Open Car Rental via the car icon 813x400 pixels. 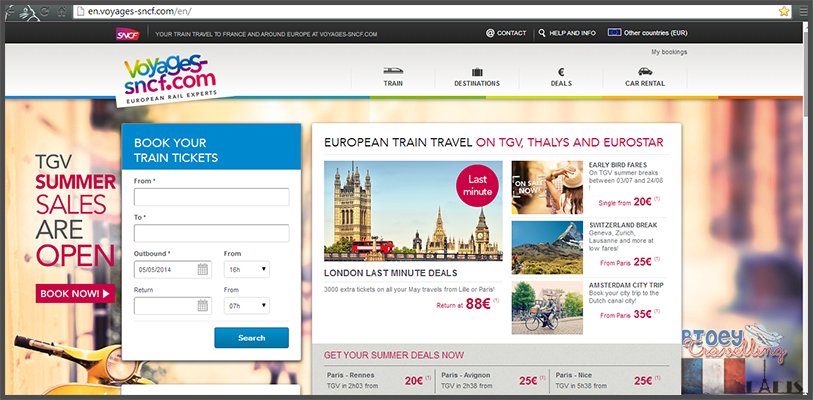(x=645, y=72)
